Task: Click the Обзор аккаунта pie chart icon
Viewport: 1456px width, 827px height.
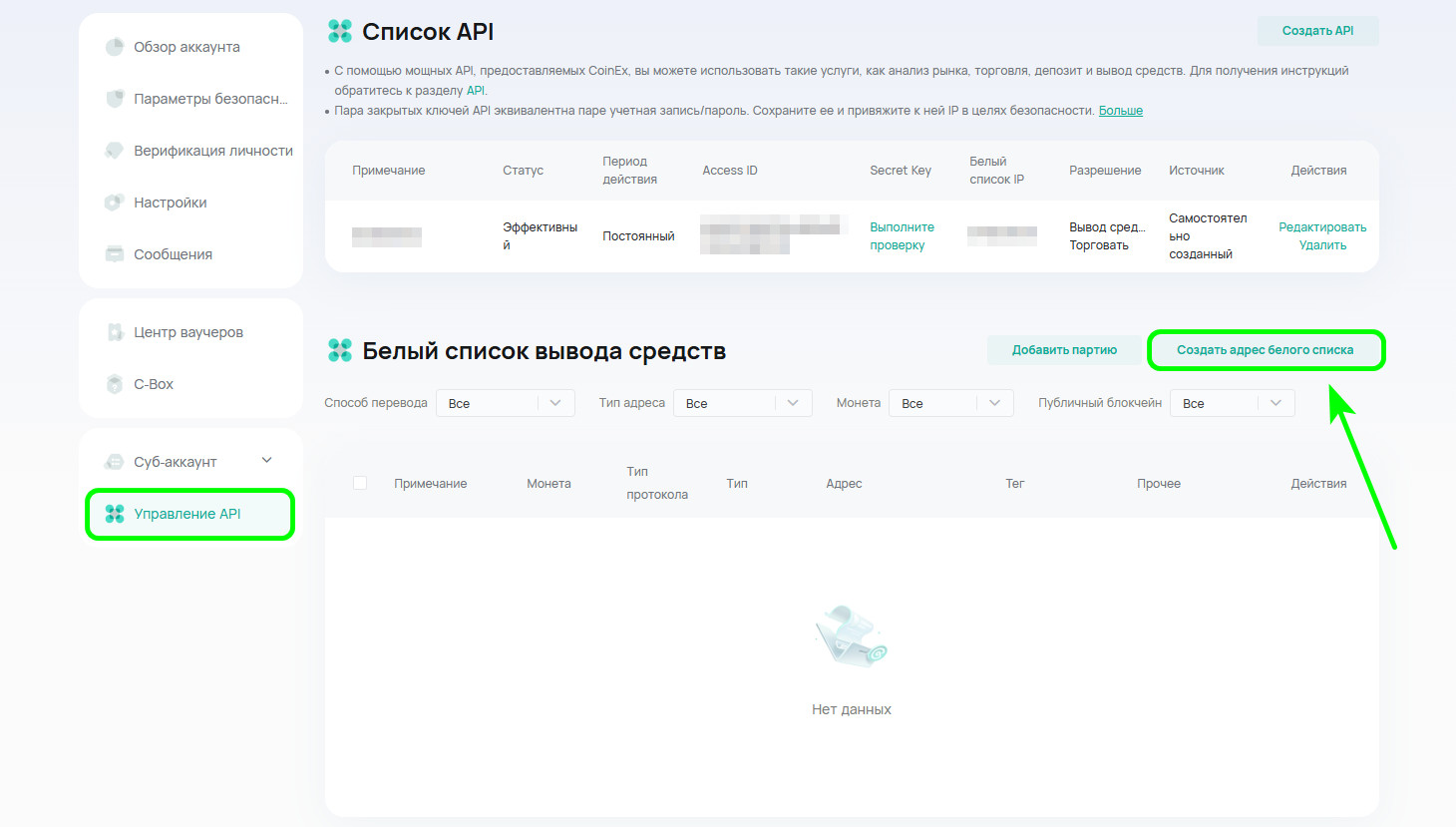Action: [115, 47]
